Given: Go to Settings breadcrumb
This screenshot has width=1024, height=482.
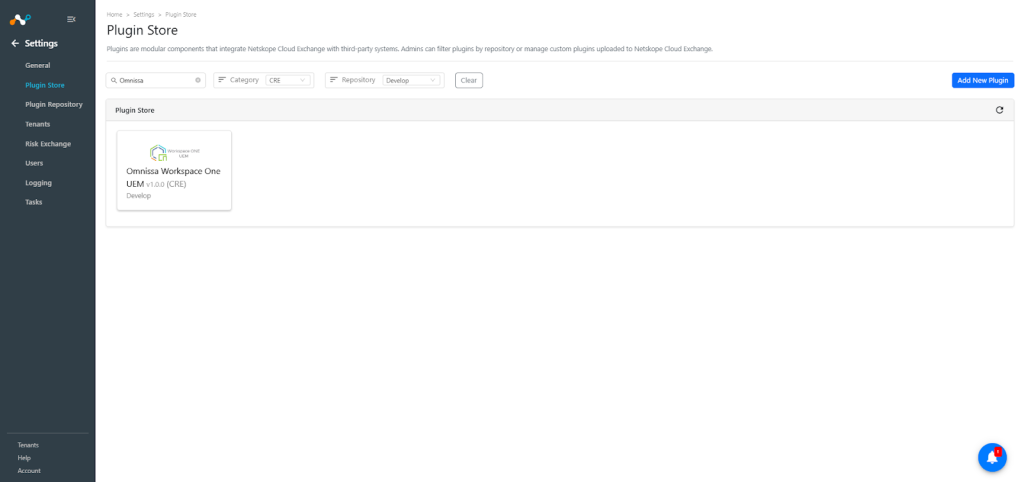Looking at the screenshot, I should 144,14.
